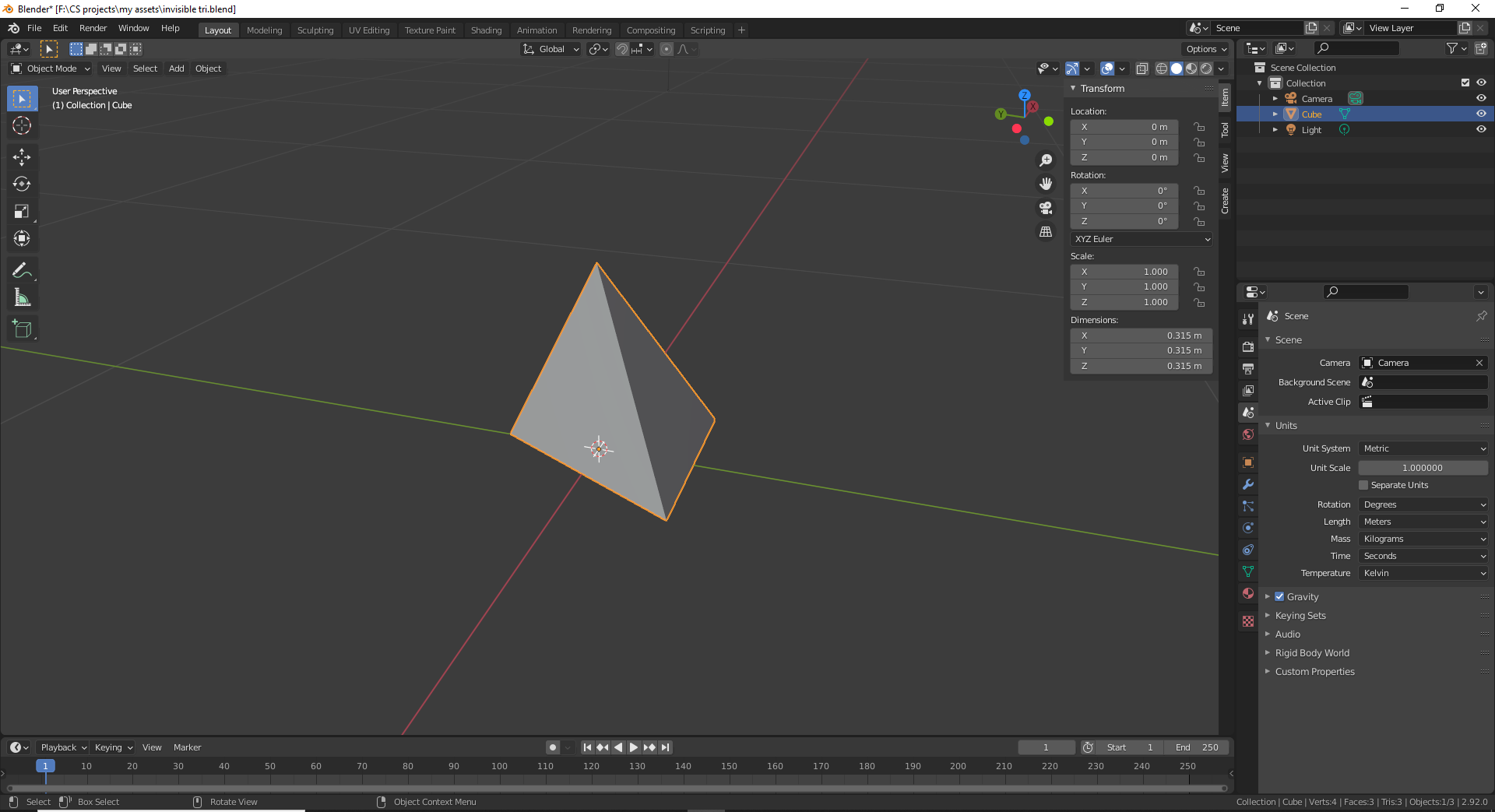
Task: Open the Physics properties tab icon
Action: pos(1248,528)
